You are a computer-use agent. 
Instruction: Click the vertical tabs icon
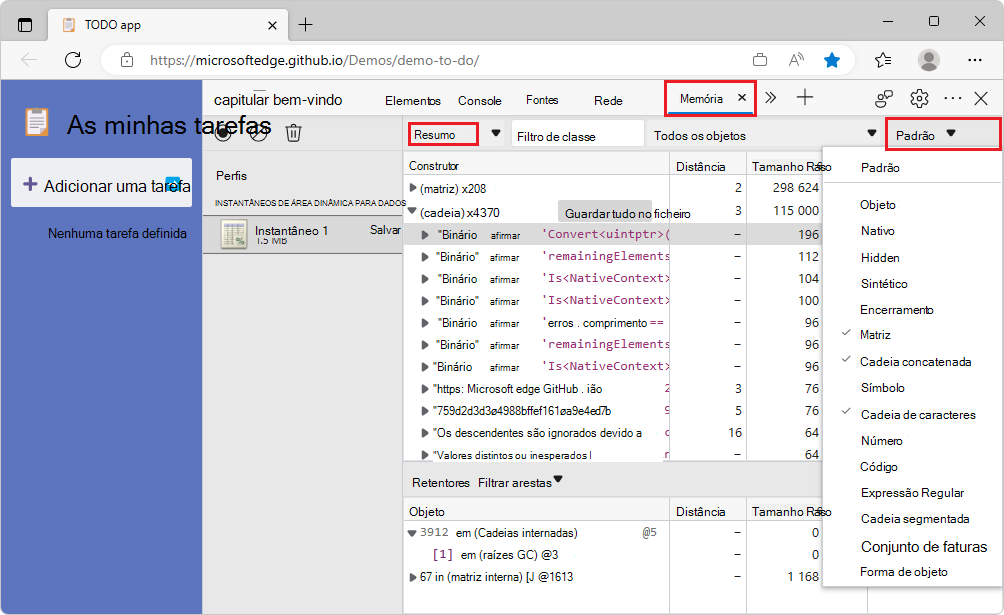coord(24,25)
